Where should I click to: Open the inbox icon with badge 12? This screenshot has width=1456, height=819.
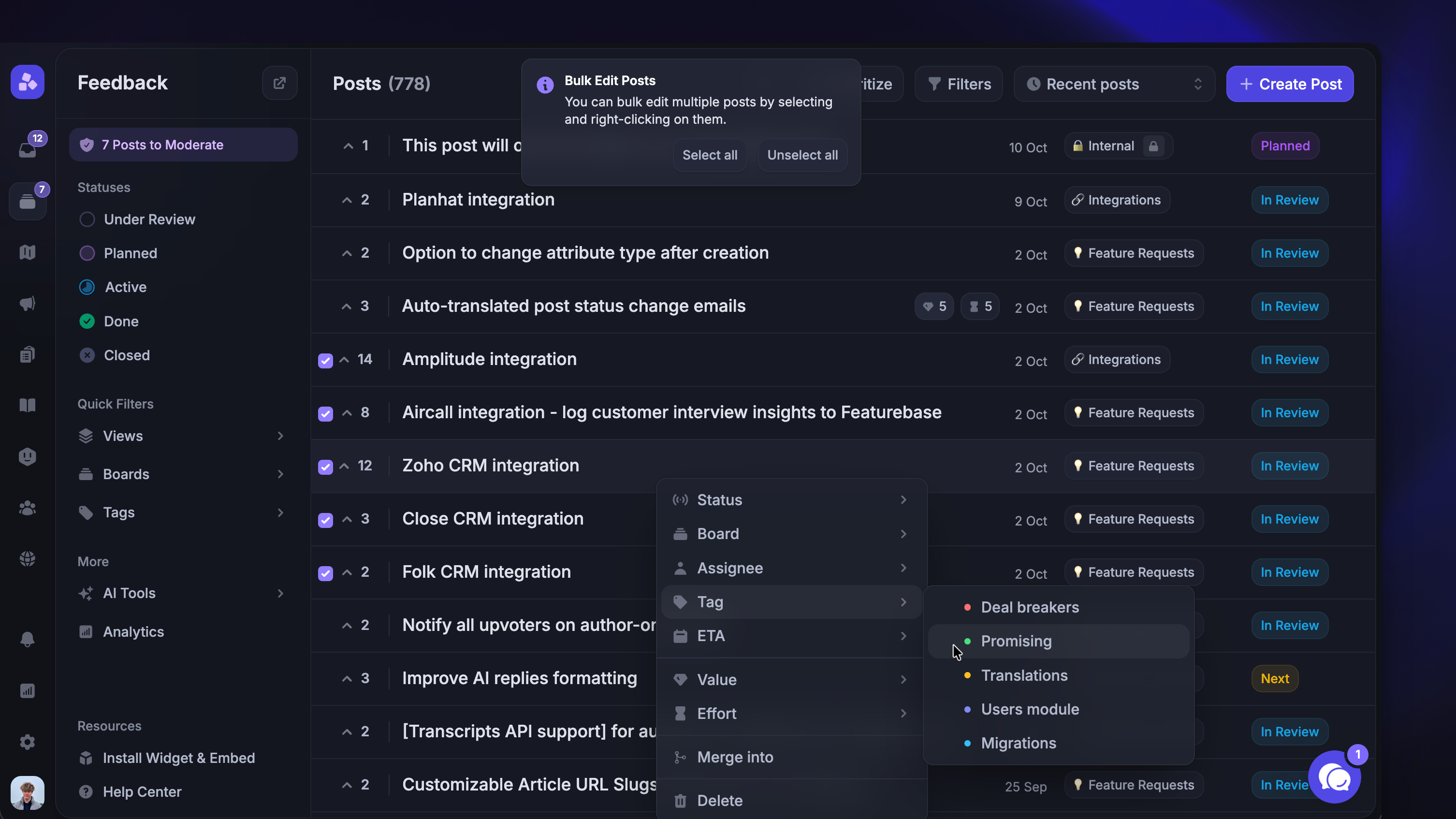28,149
